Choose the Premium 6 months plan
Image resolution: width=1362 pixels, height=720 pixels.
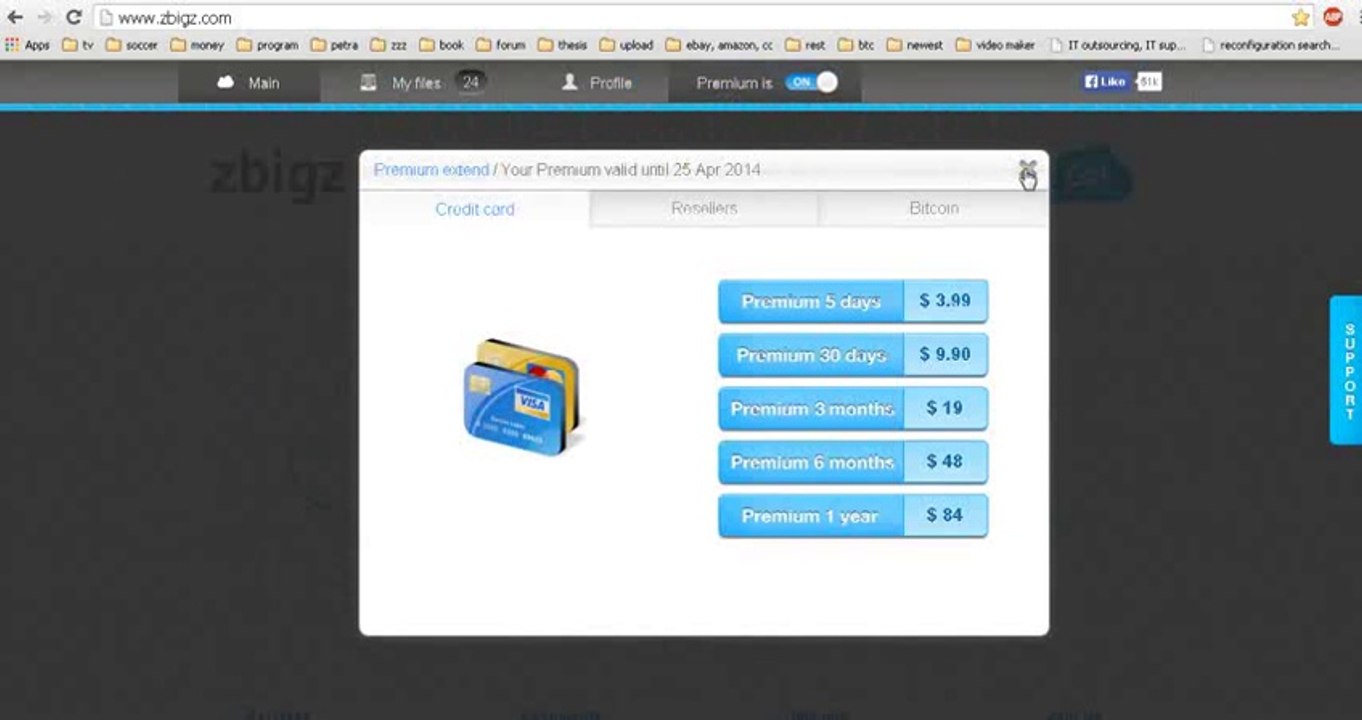(x=811, y=463)
